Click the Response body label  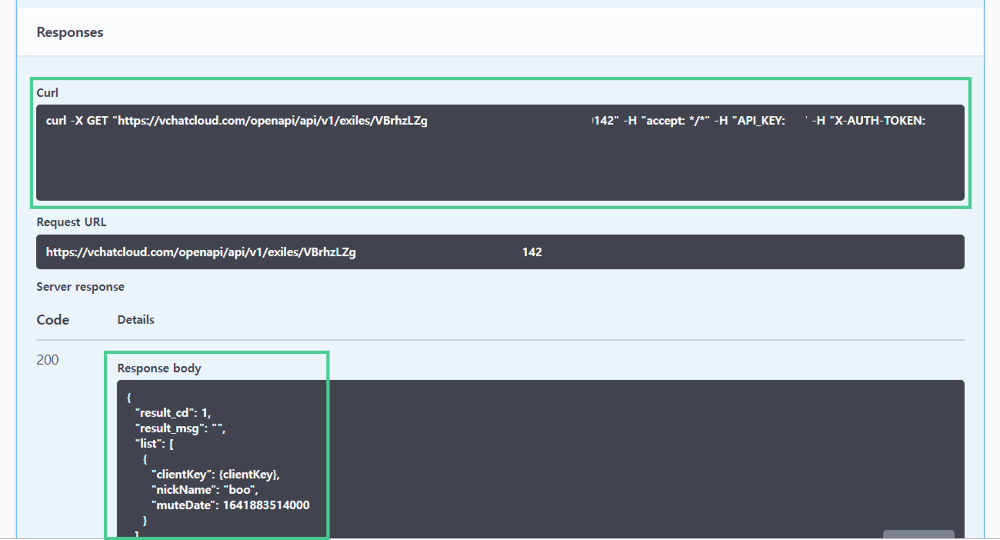point(159,368)
